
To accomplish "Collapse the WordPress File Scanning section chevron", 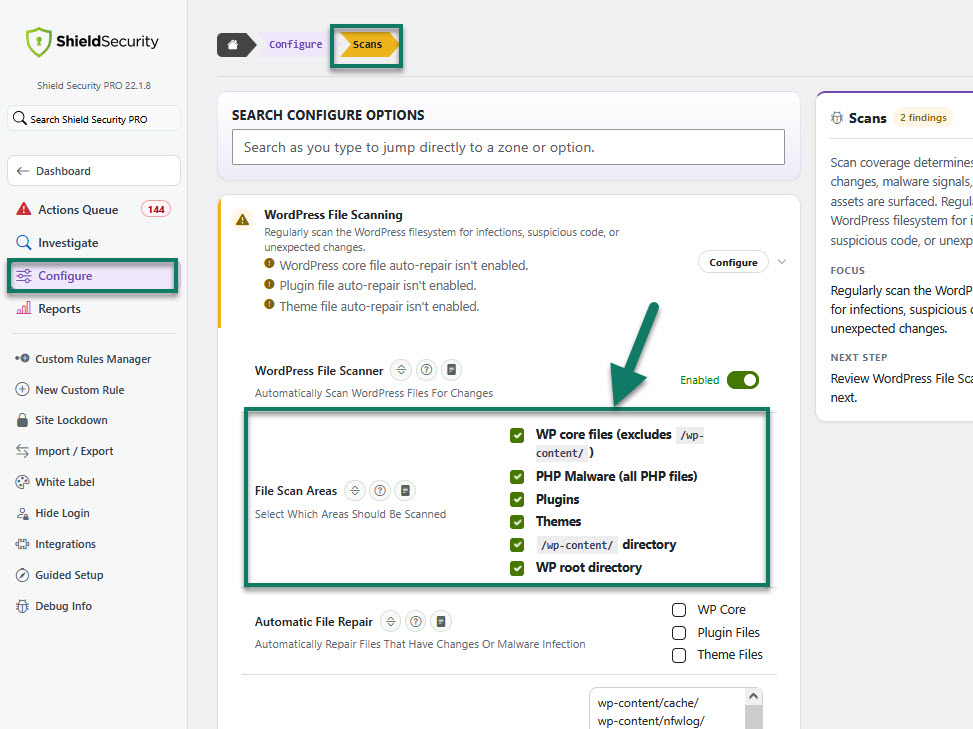I will pyautogui.click(x=782, y=262).
